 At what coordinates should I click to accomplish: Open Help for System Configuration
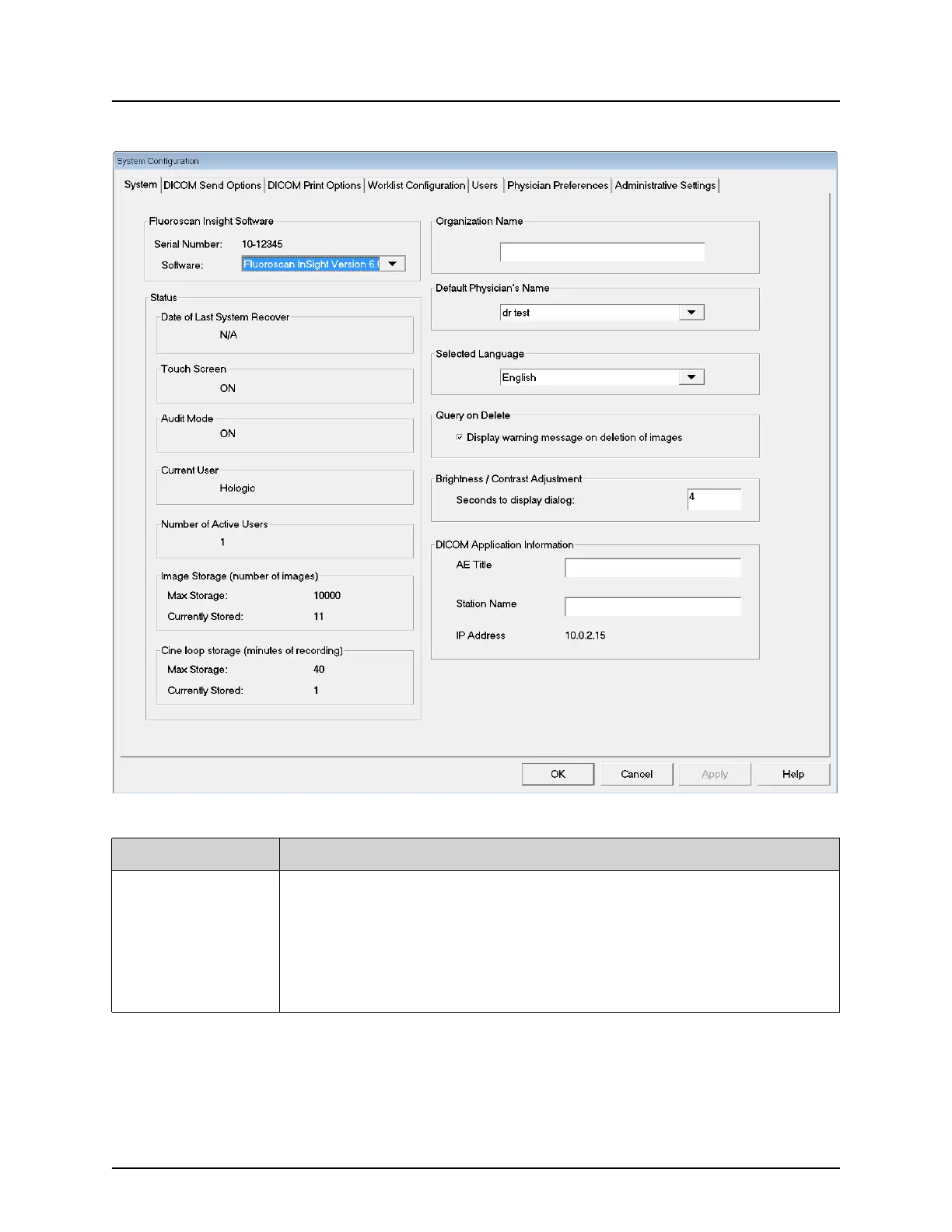tap(793, 774)
